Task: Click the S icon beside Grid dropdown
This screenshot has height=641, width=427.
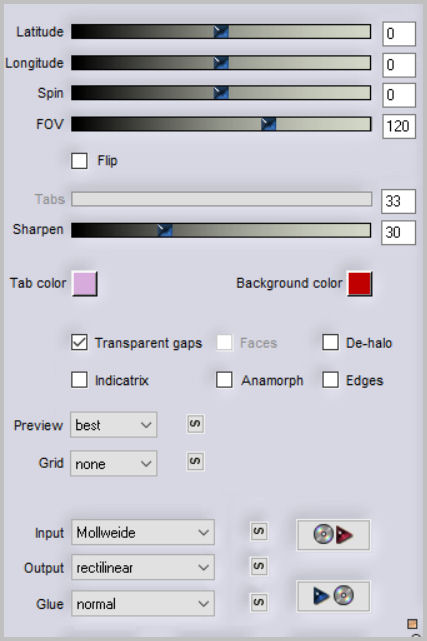Action: 195,462
